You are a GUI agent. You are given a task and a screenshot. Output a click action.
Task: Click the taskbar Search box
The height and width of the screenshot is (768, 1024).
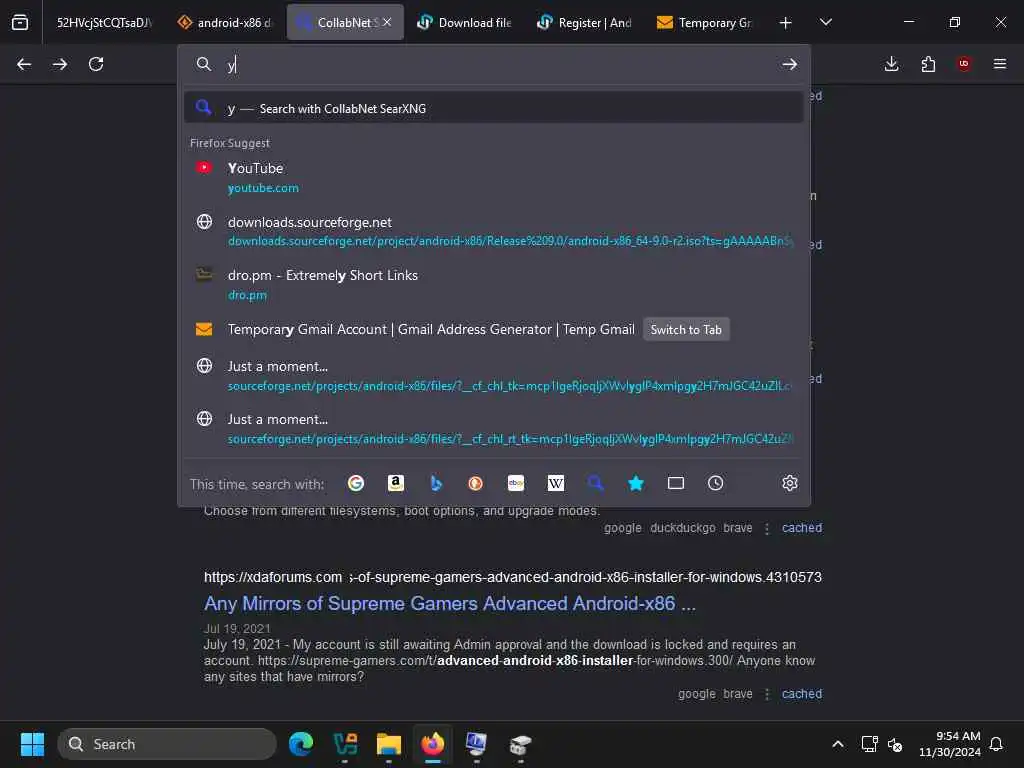[167, 744]
